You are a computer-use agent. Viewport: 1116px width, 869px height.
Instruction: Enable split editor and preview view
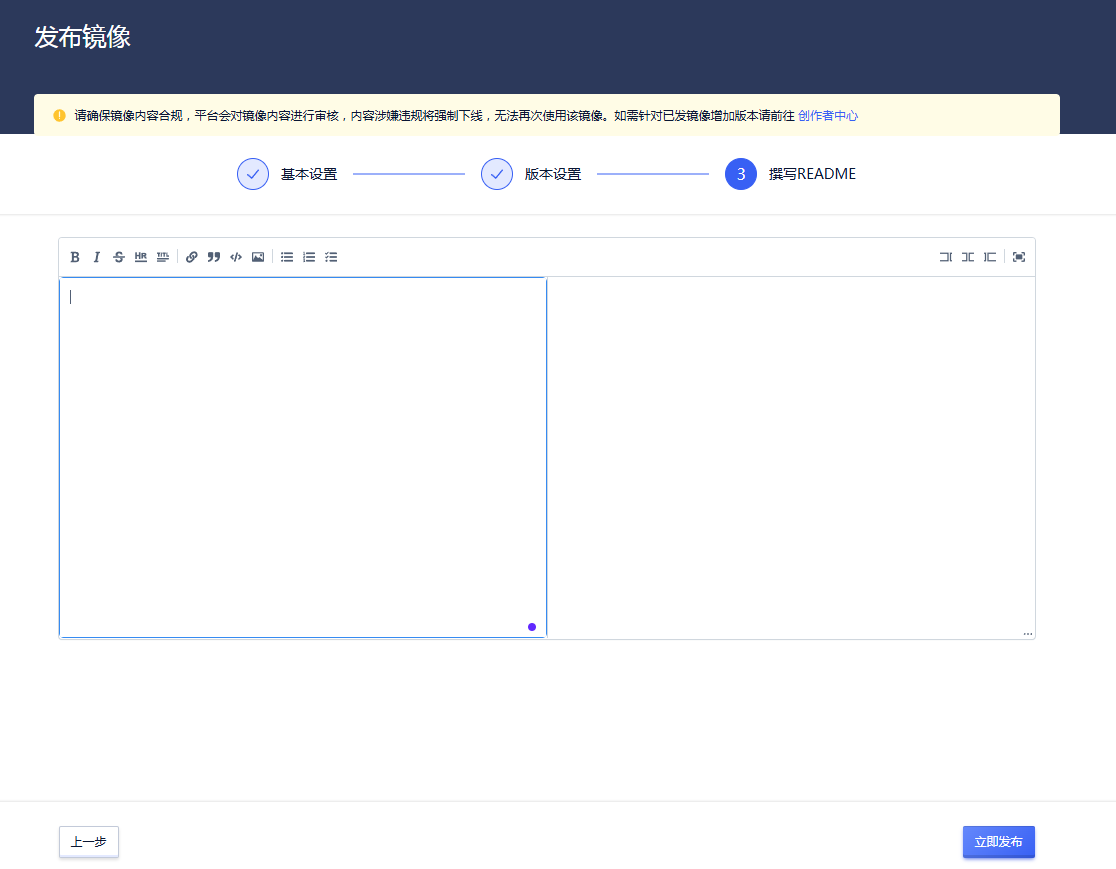coord(967,256)
